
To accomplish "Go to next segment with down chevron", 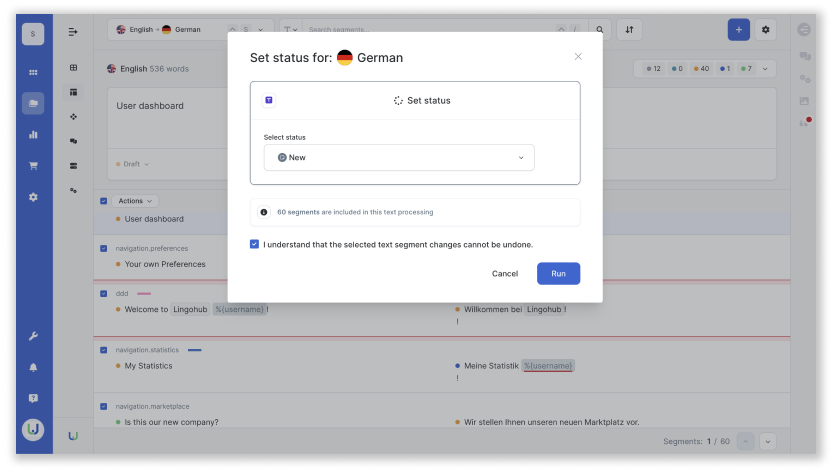I will [767, 441].
